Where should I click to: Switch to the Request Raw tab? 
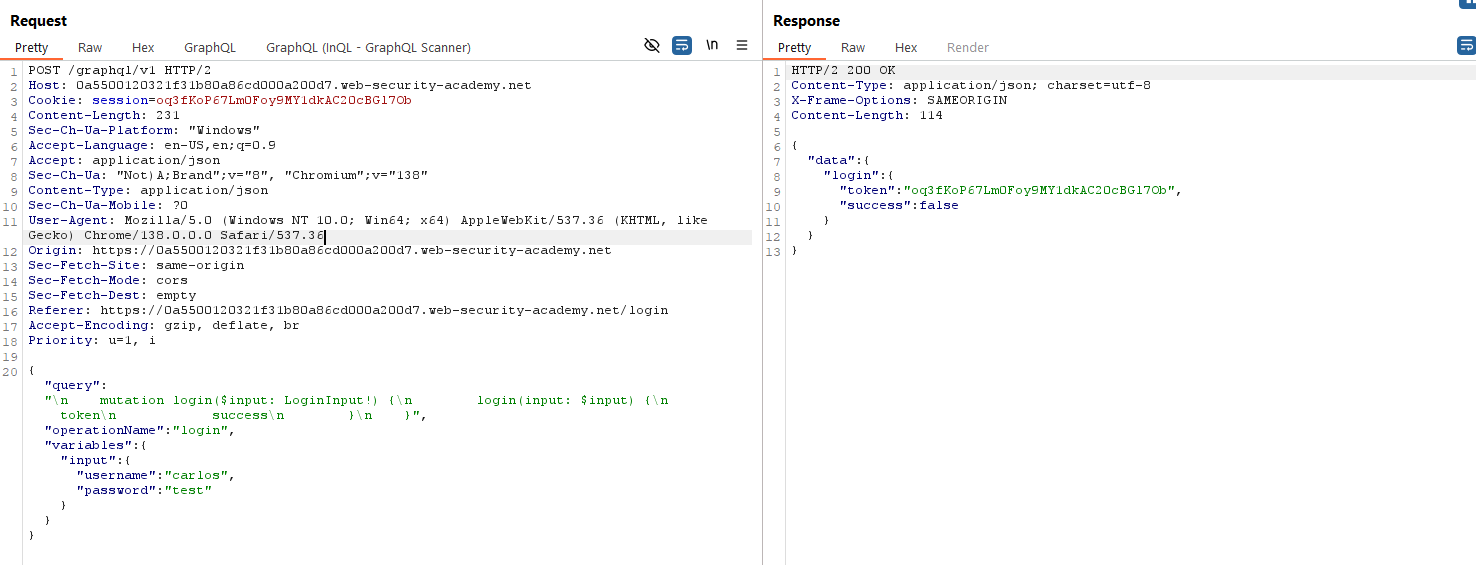pyautogui.click(x=90, y=47)
